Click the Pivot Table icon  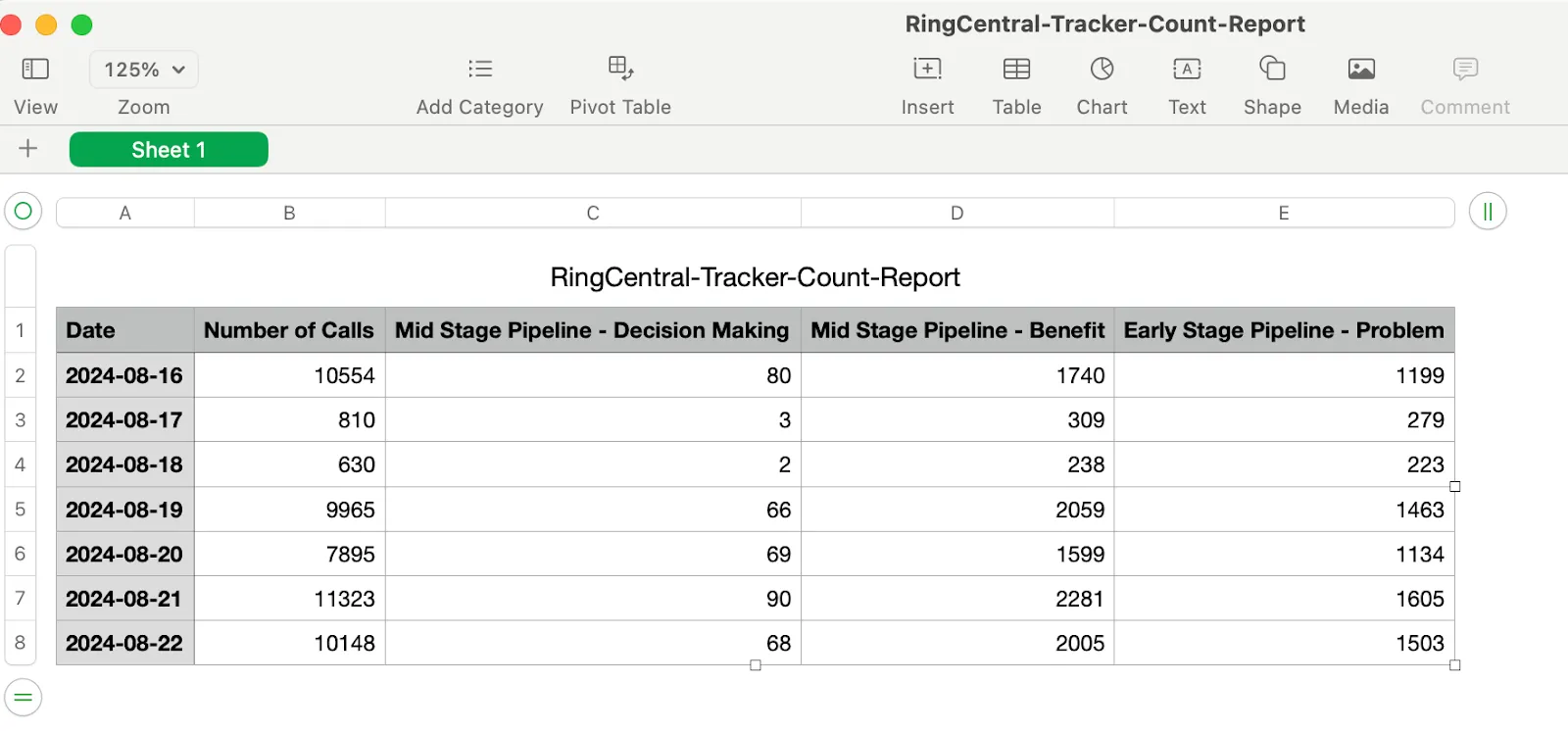619,83
